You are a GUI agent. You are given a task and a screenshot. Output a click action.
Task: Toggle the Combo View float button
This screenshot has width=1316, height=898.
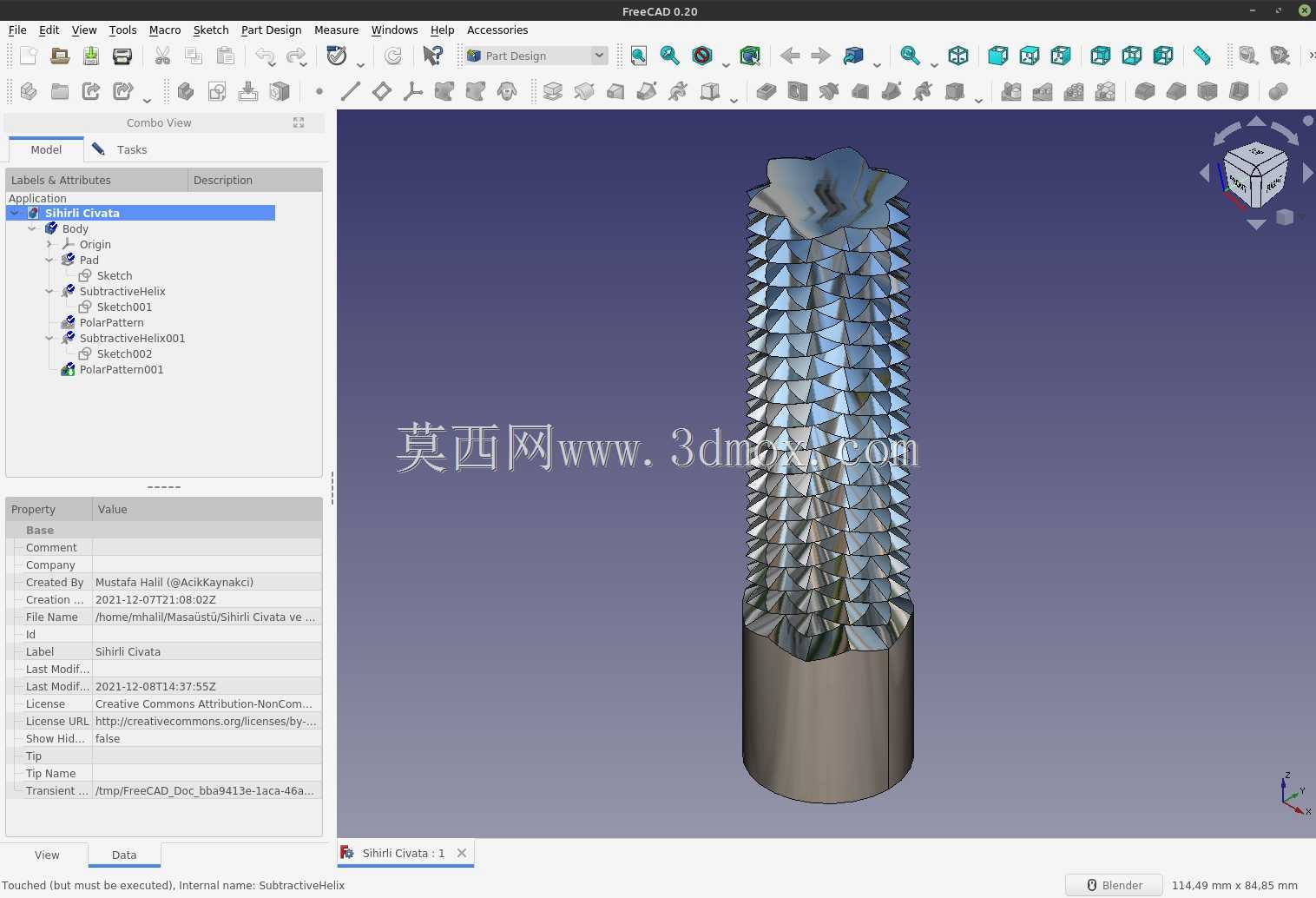[x=299, y=122]
